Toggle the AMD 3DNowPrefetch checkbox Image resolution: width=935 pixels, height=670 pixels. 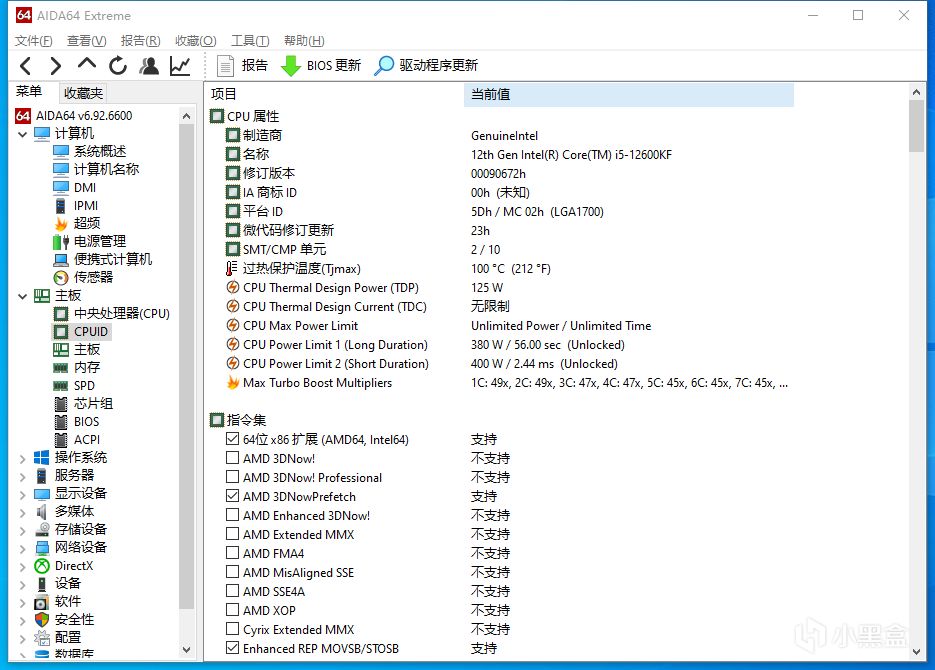(233, 496)
